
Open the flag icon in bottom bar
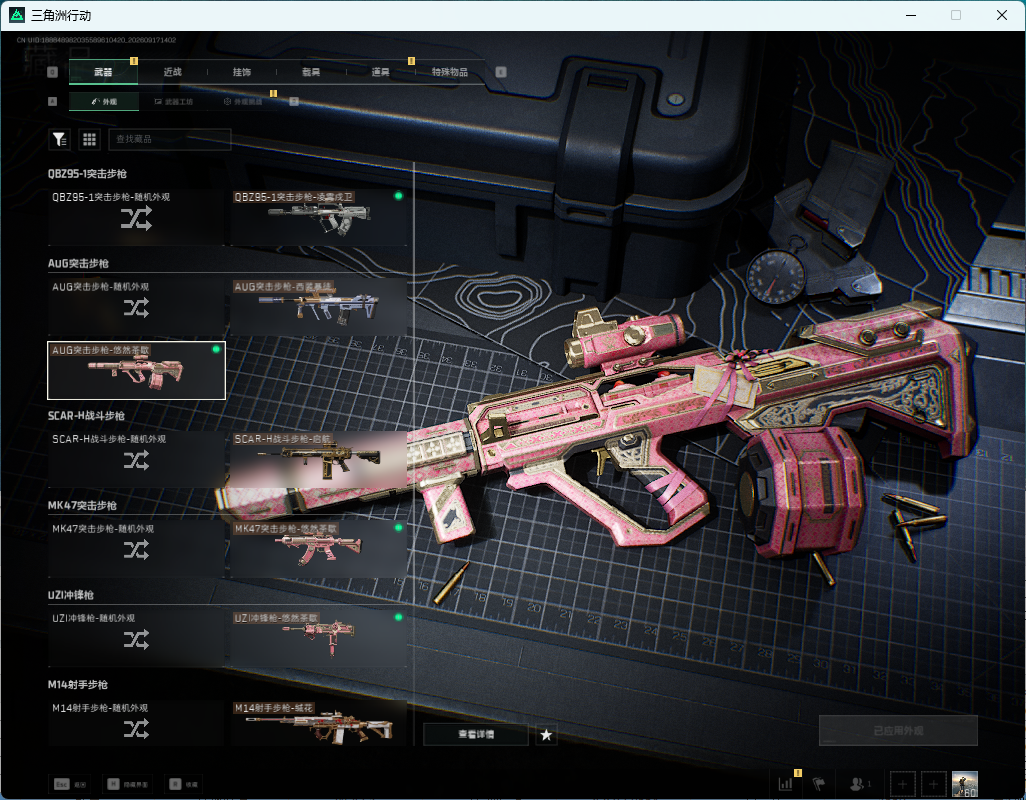819,784
